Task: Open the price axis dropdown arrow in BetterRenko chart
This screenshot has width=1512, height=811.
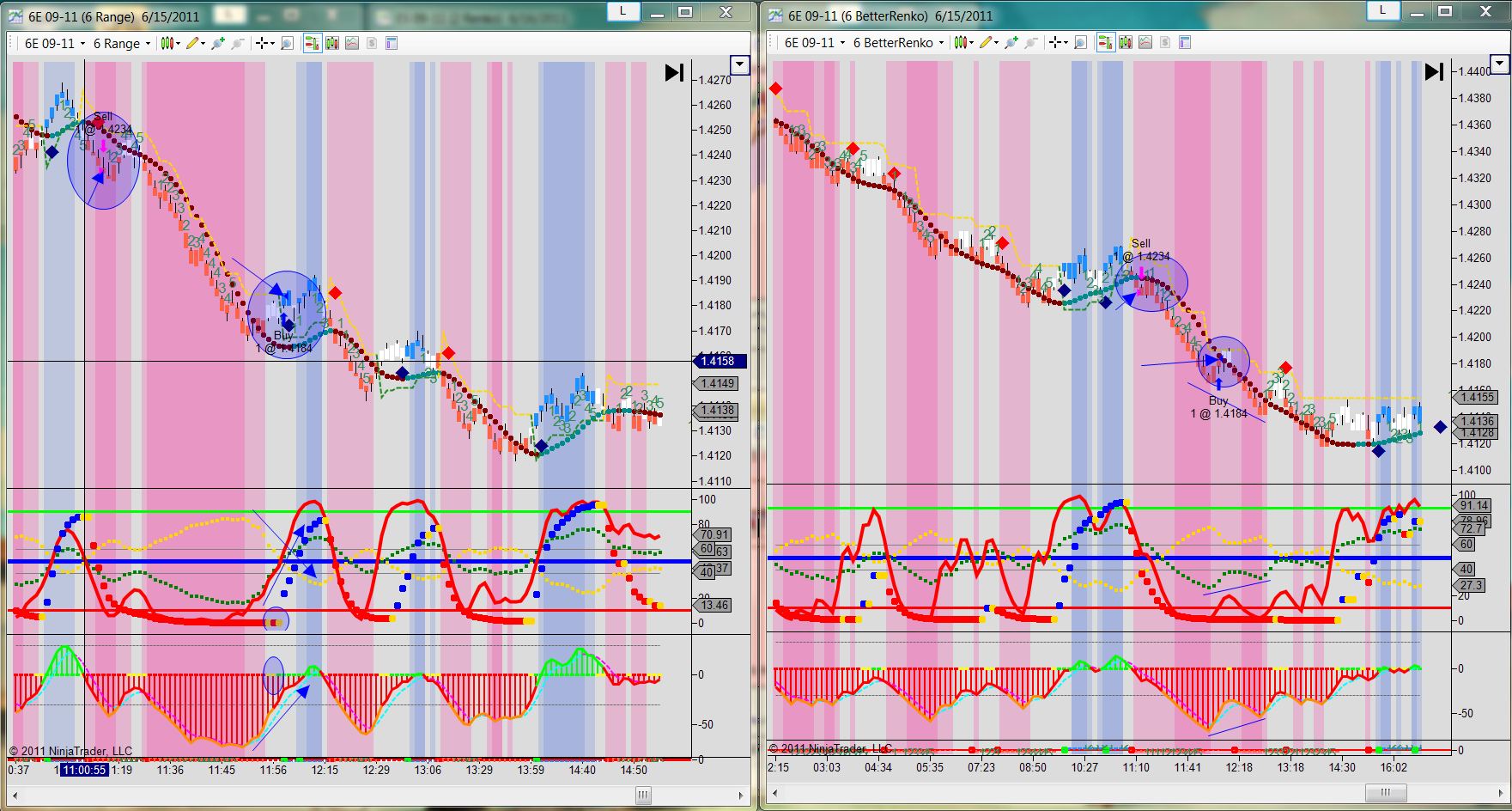Action: pos(1500,64)
